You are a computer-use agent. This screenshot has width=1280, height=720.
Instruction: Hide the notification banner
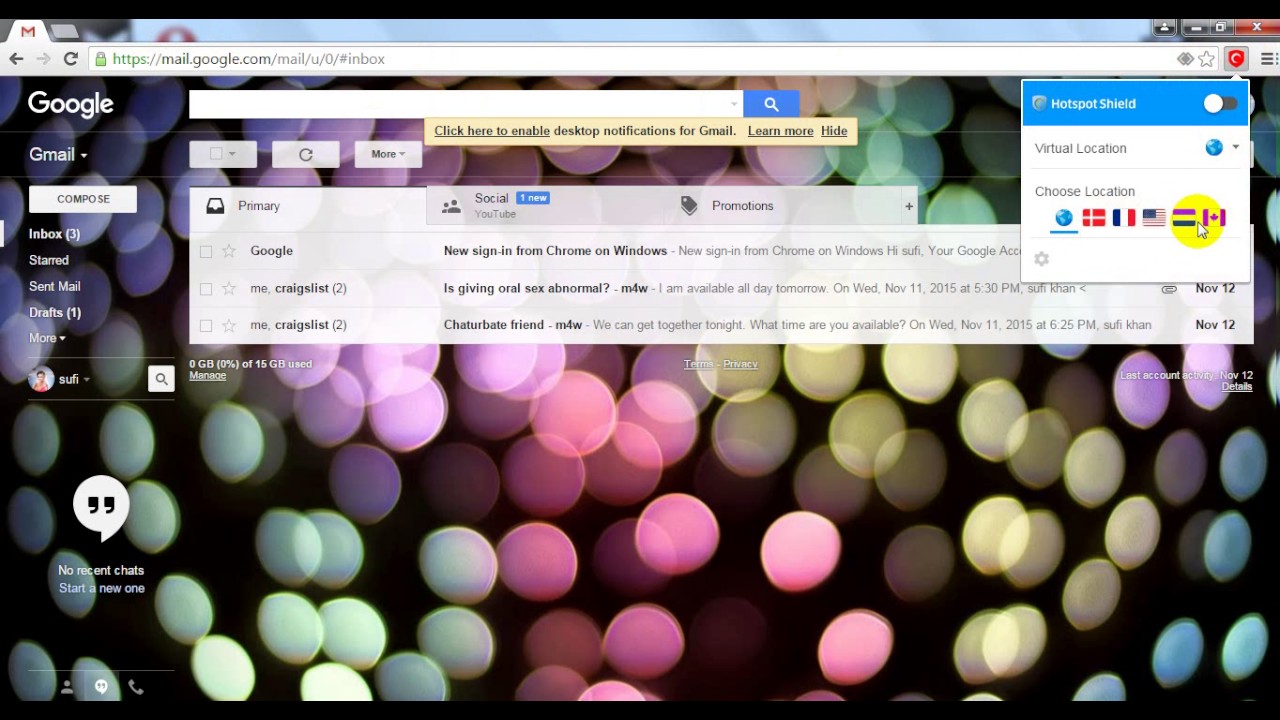point(834,131)
